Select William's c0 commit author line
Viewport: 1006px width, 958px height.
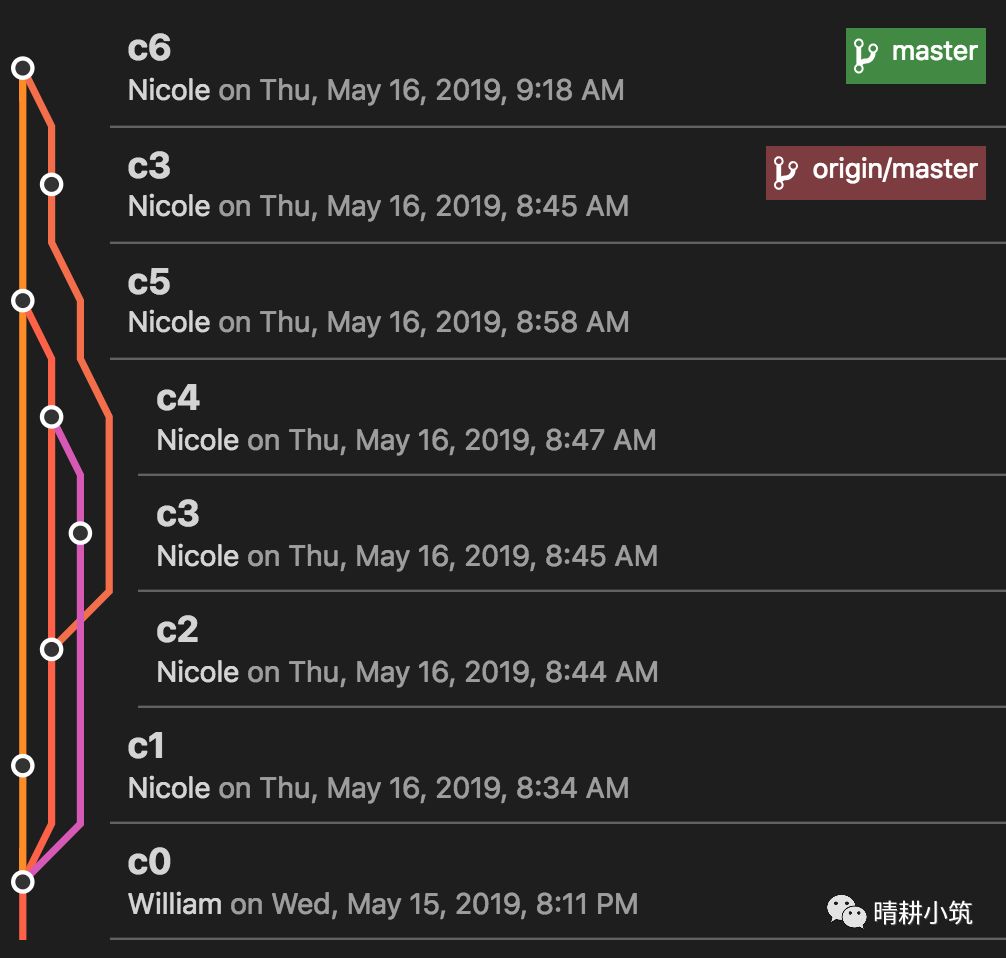click(x=382, y=905)
